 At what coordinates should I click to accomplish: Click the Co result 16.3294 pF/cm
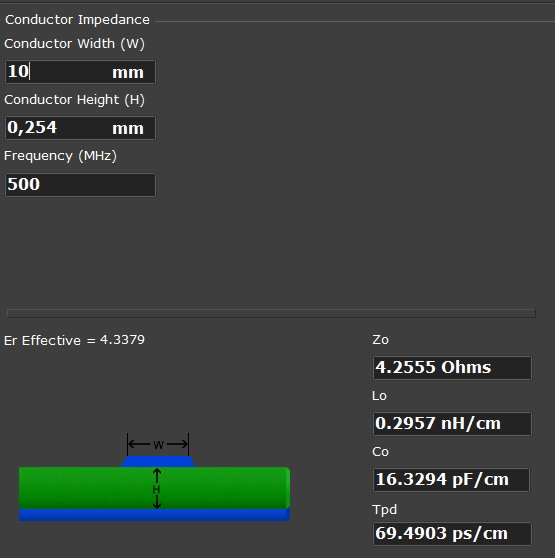[x=451, y=480]
